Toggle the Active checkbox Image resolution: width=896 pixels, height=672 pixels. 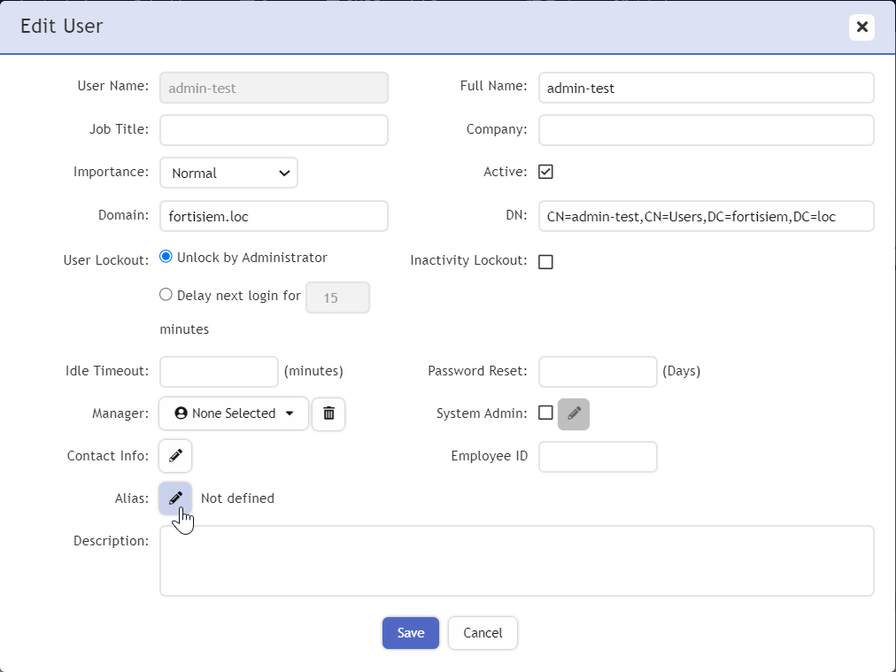(546, 172)
